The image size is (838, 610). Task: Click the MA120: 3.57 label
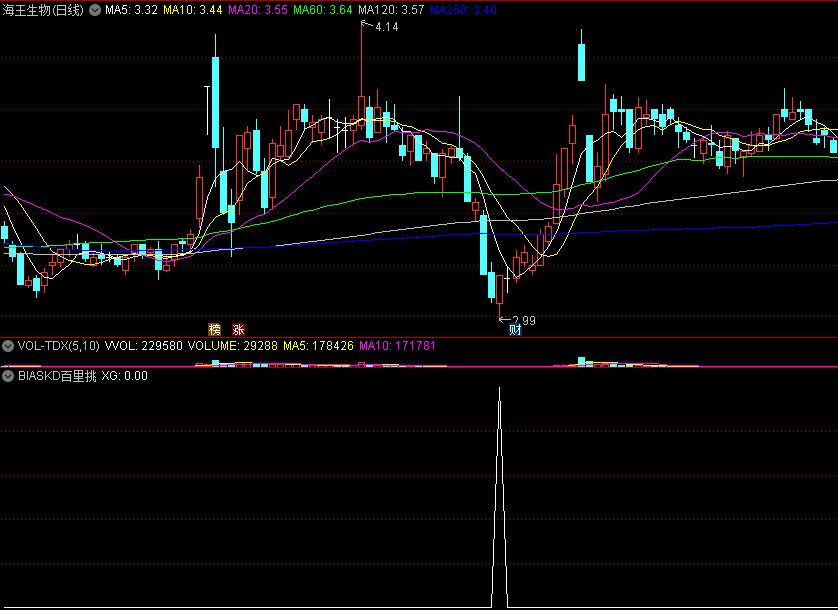[x=391, y=10]
